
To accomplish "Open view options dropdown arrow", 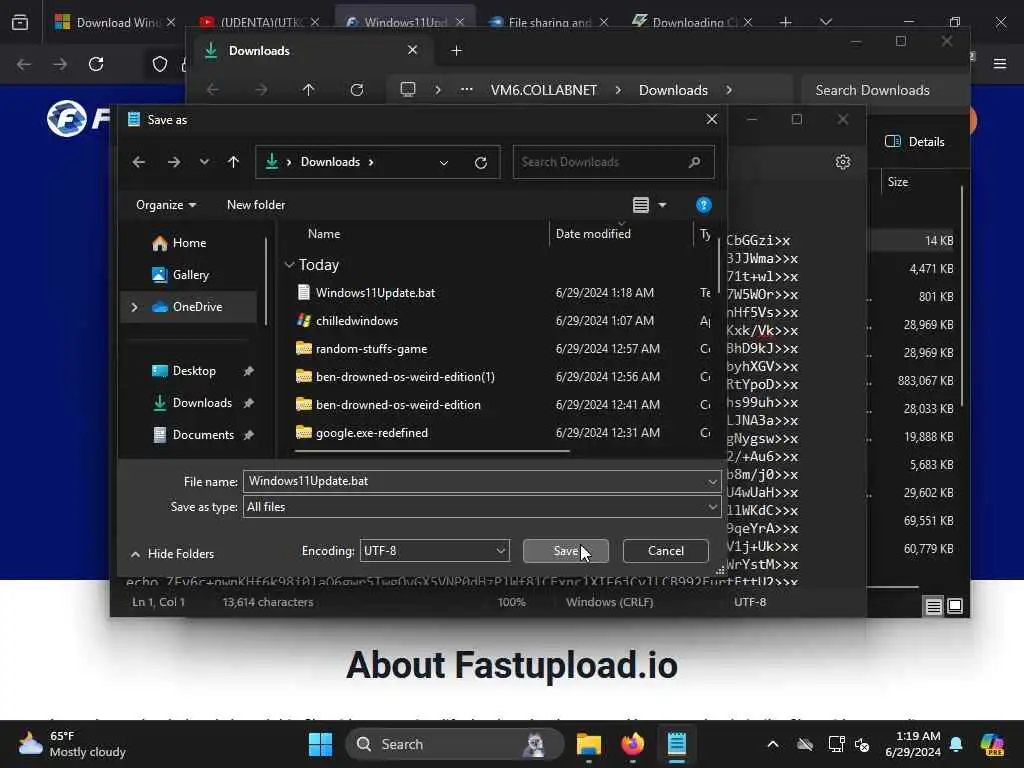I will (x=662, y=205).
